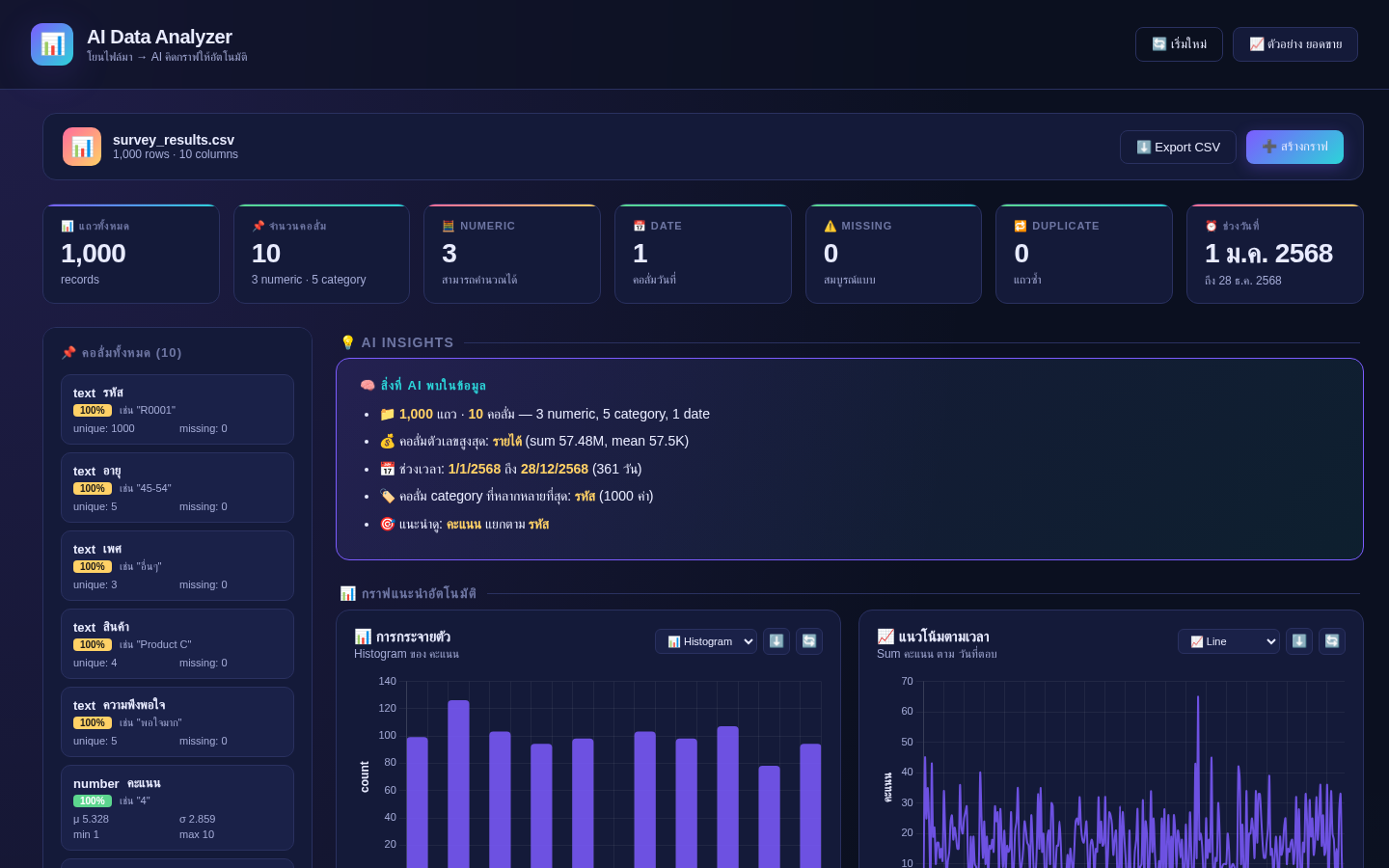The image size is (1389, 868).
Task: Click the yellow 100% badge under รหัส
Action: (x=93, y=410)
